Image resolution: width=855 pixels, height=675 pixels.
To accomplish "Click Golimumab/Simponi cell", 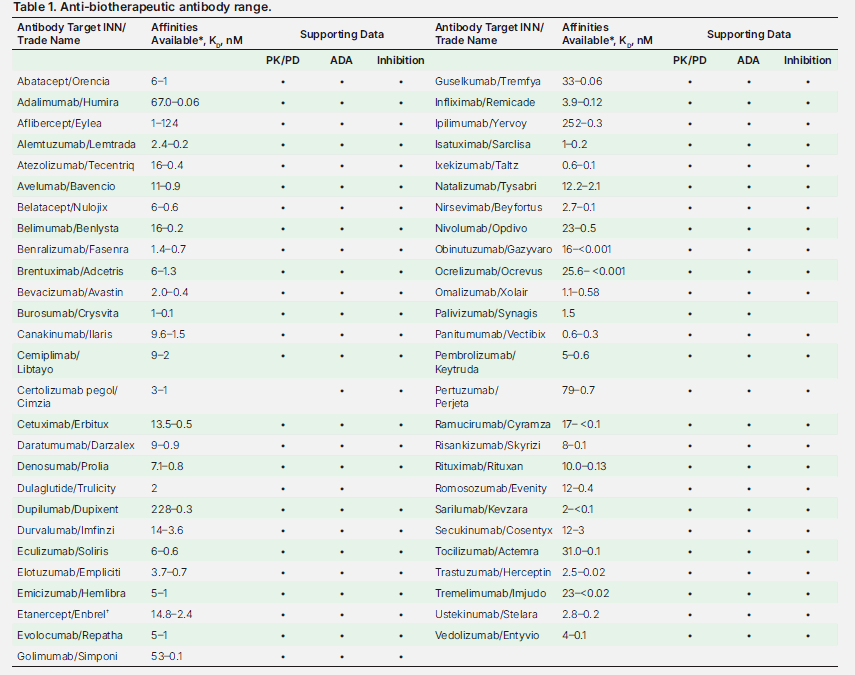I will pyautogui.click(x=67, y=656).
